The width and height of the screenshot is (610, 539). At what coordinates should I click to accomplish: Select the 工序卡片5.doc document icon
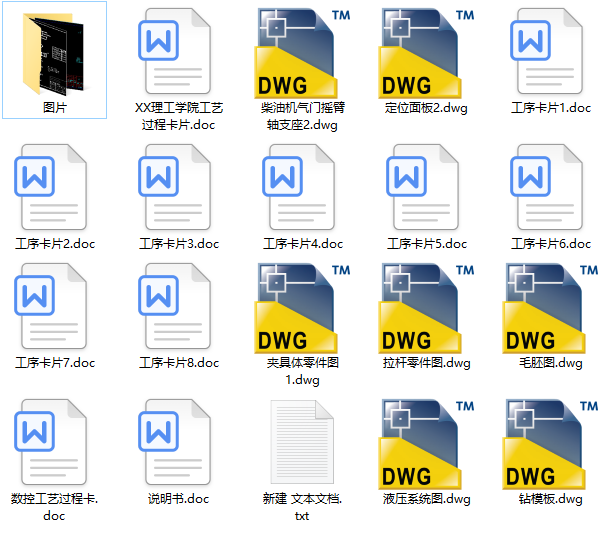pyautogui.click(x=422, y=188)
